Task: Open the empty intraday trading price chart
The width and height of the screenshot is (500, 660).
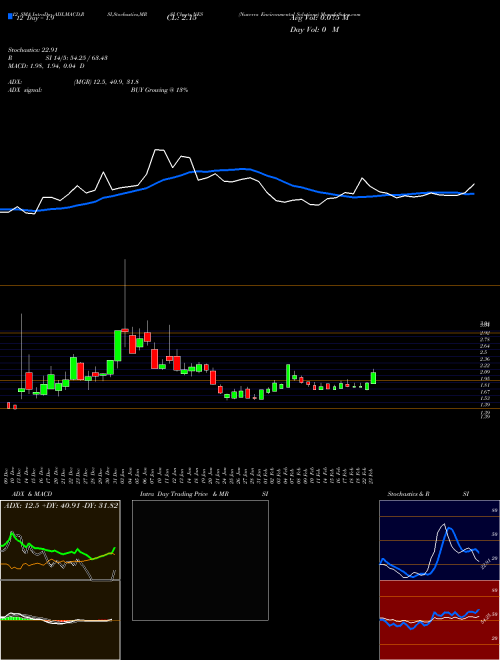Action: (200, 560)
